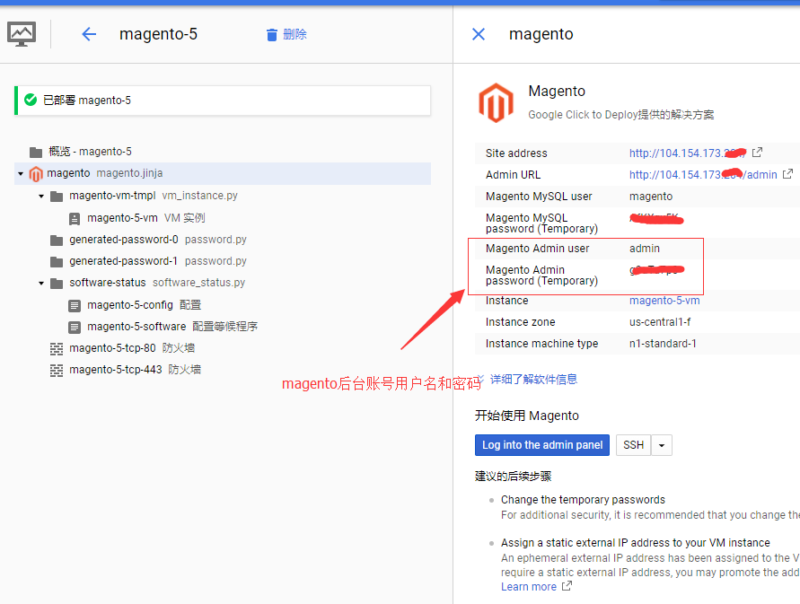The height and width of the screenshot is (604, 800).
Task: Open the Learn more link
Action: [529, 587]
